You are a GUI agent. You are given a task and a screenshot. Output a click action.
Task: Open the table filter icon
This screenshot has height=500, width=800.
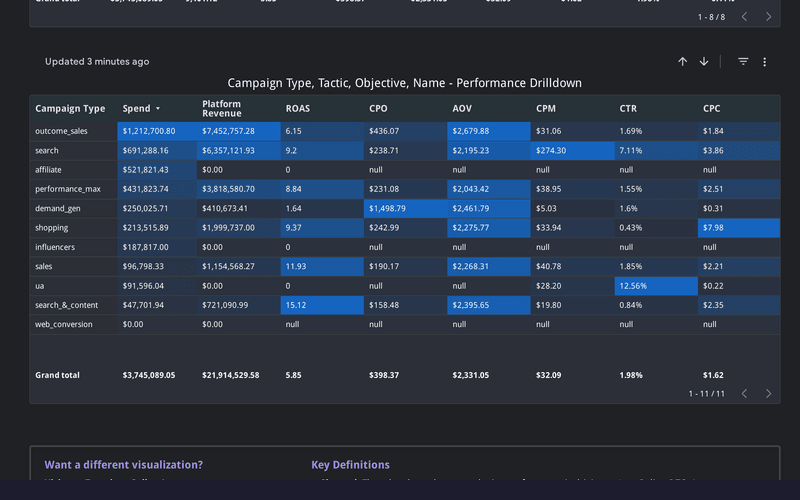click(x=743, y=62)
